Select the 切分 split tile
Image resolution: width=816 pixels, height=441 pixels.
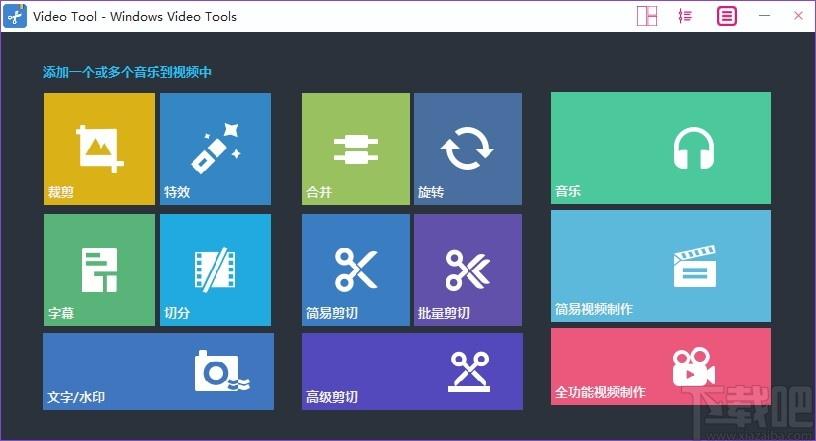point(215,270)
